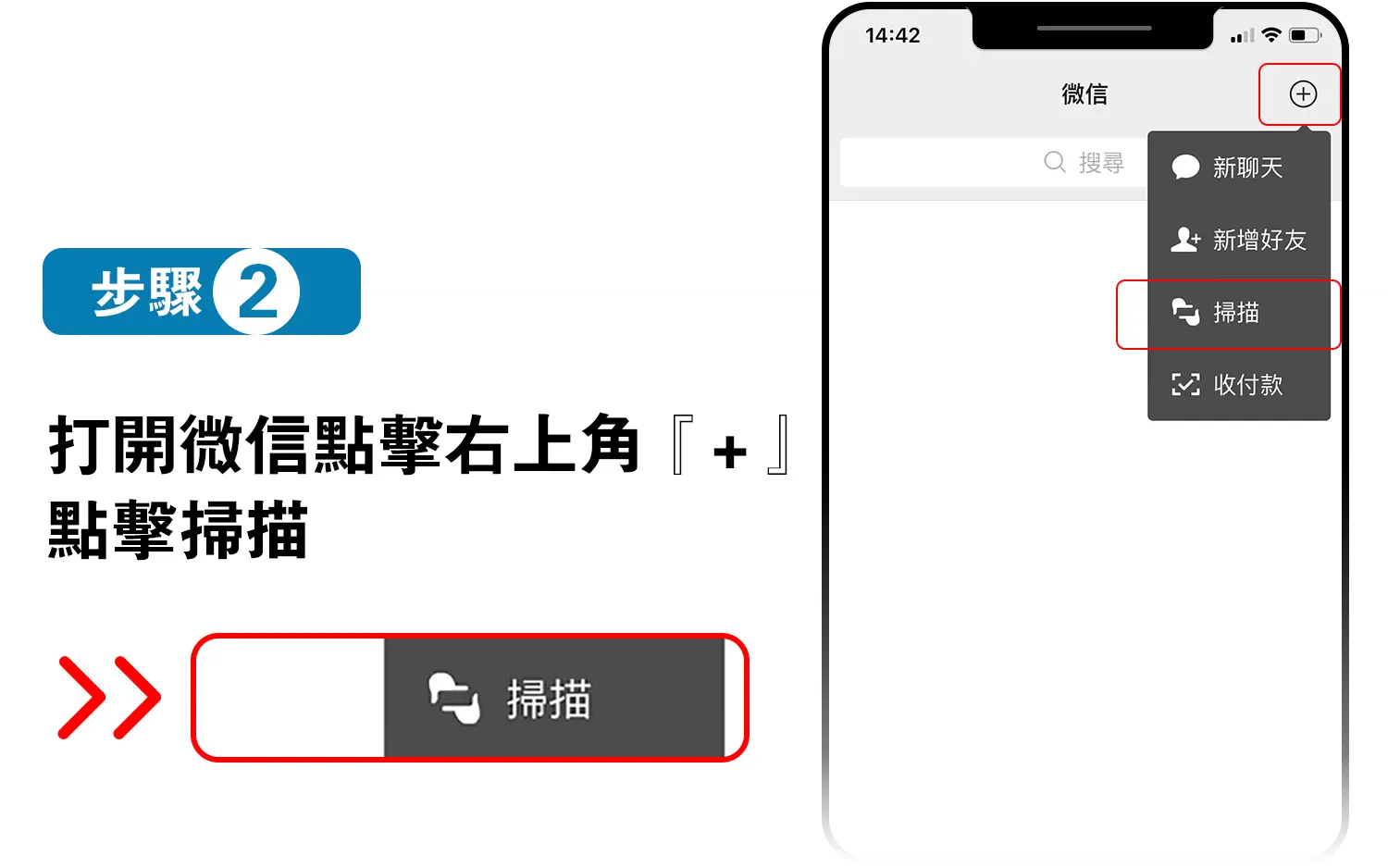Click the 微信 title in header
Screen dimensions: 1388x868
1084,93
